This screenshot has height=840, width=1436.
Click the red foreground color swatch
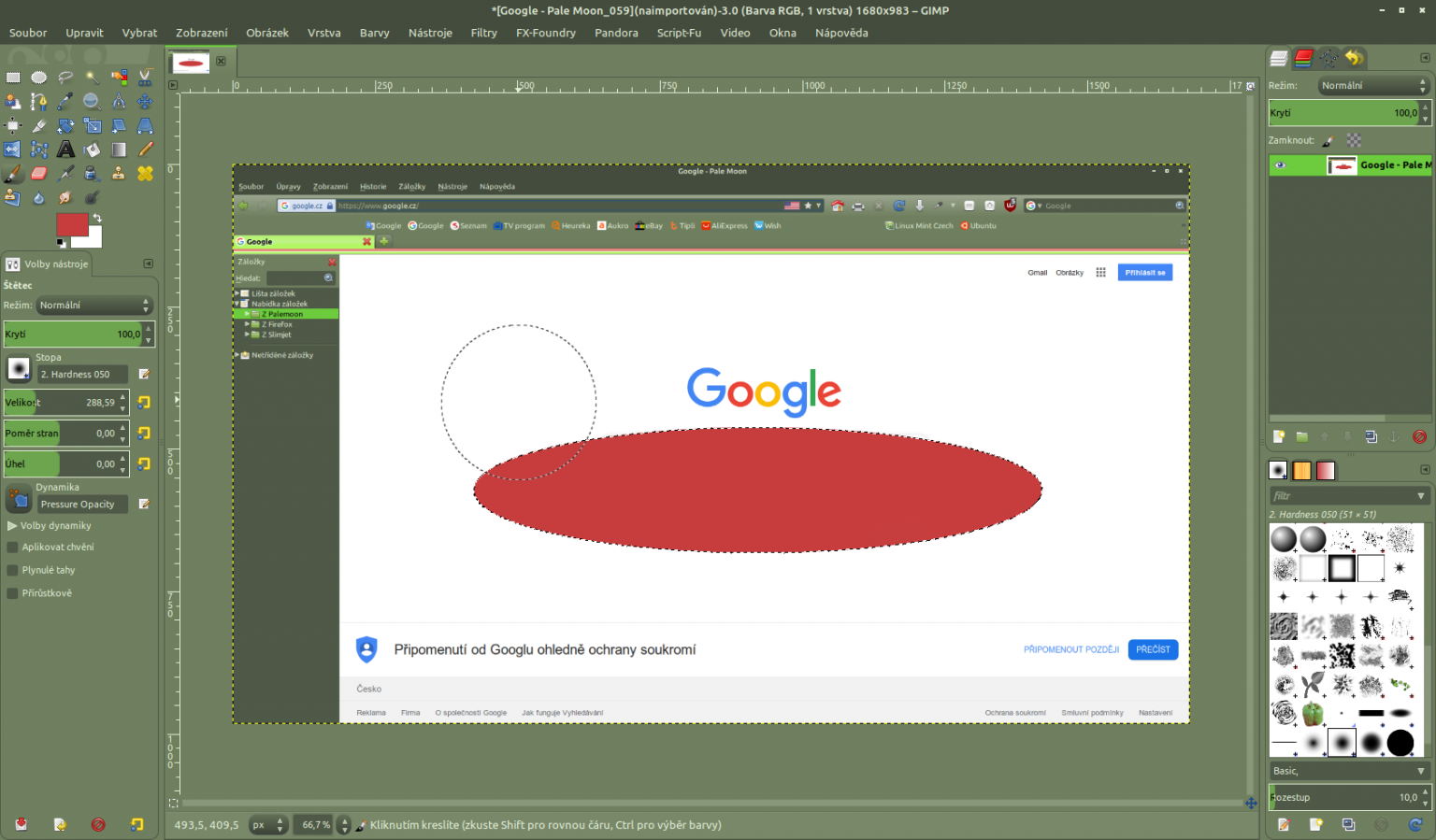point(72,224)
